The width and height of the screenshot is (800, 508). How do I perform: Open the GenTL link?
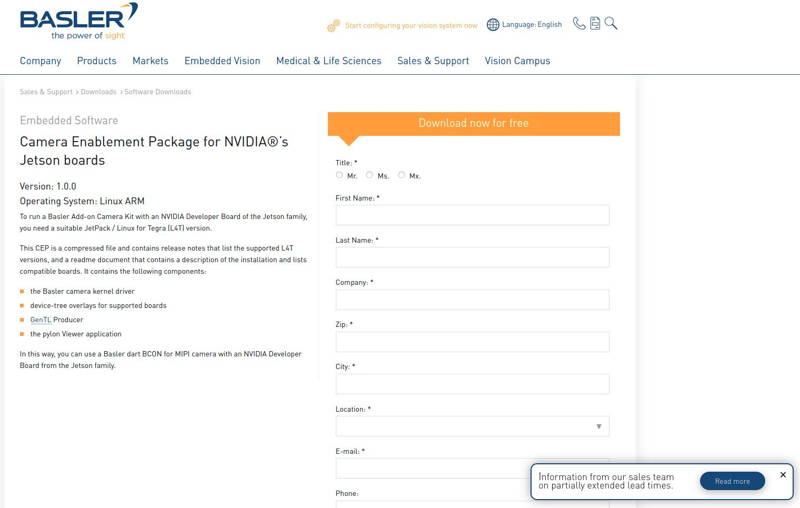pos(41,320)
